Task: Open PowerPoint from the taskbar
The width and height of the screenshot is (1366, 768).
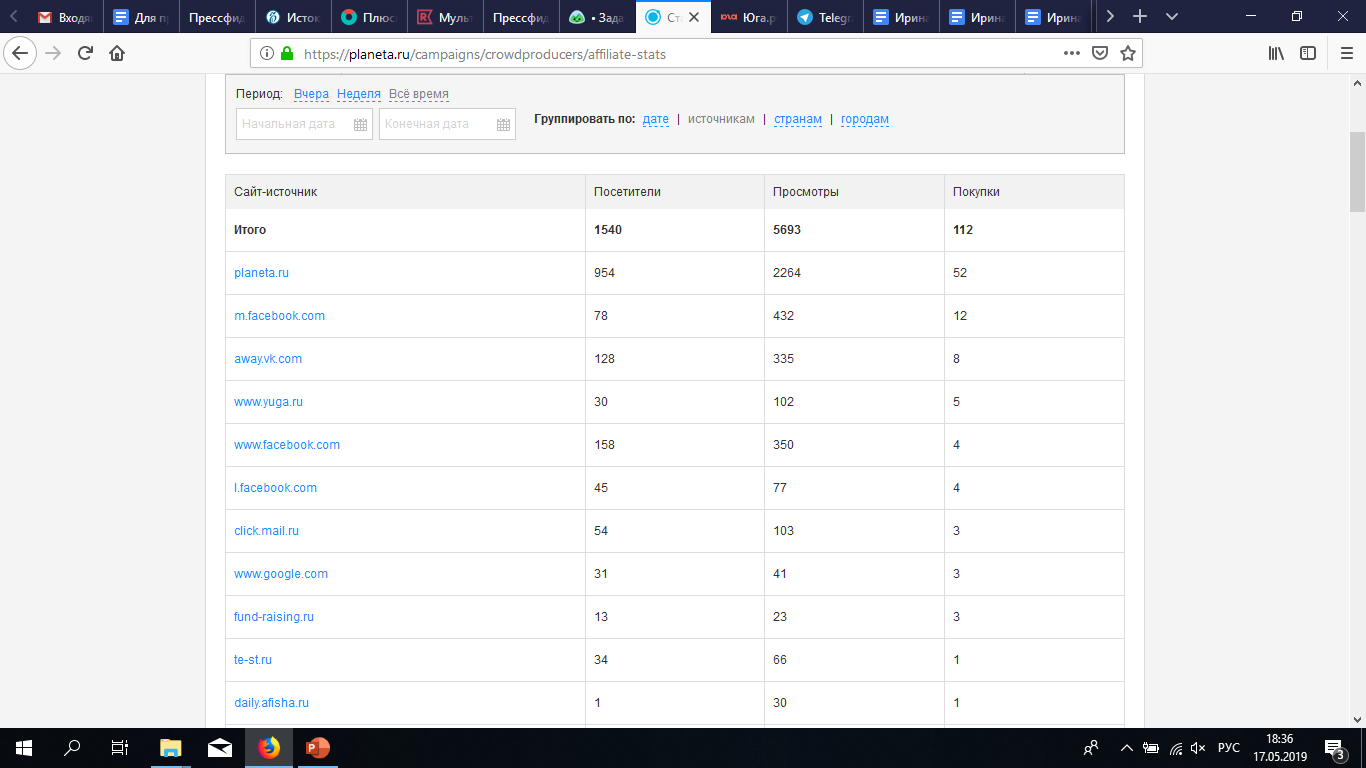Action: (318, 748)
